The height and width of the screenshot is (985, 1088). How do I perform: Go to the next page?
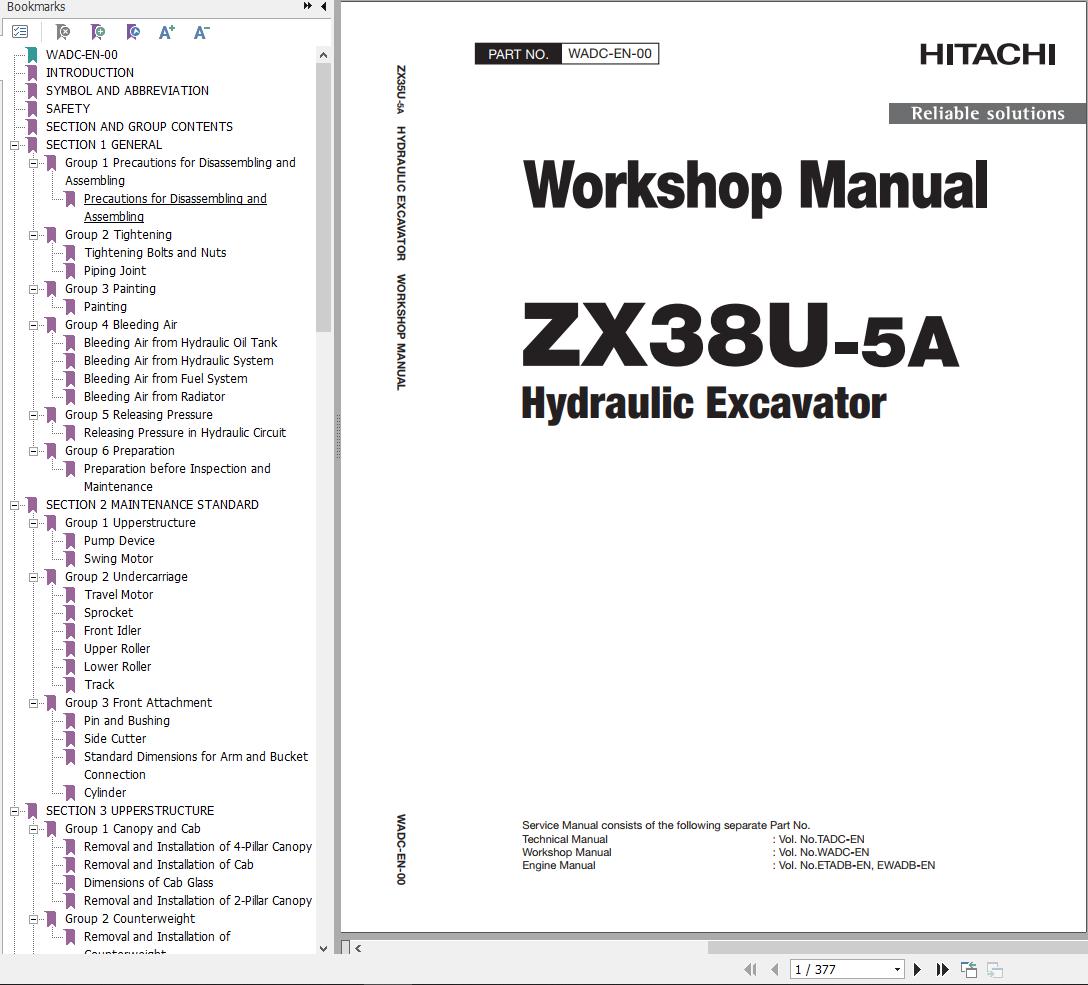[x=917, y=969]
